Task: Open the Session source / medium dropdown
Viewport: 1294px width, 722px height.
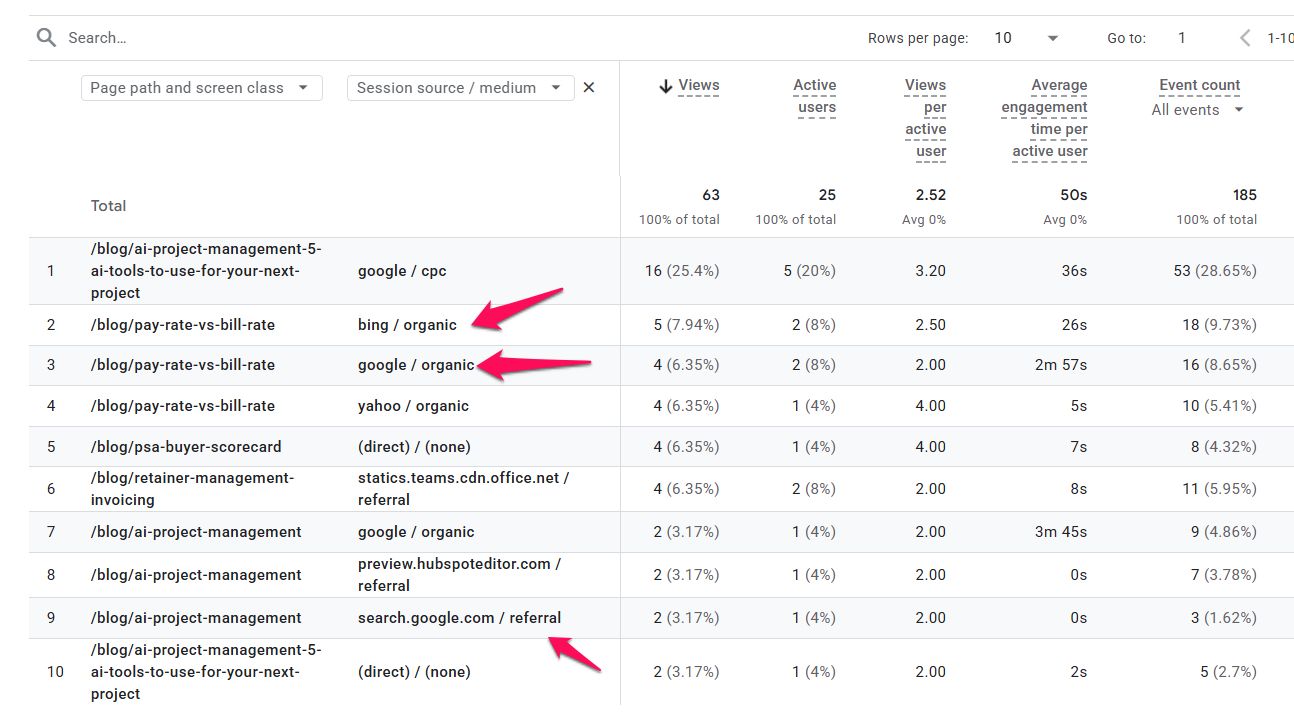Action: (x=461, y=88)
